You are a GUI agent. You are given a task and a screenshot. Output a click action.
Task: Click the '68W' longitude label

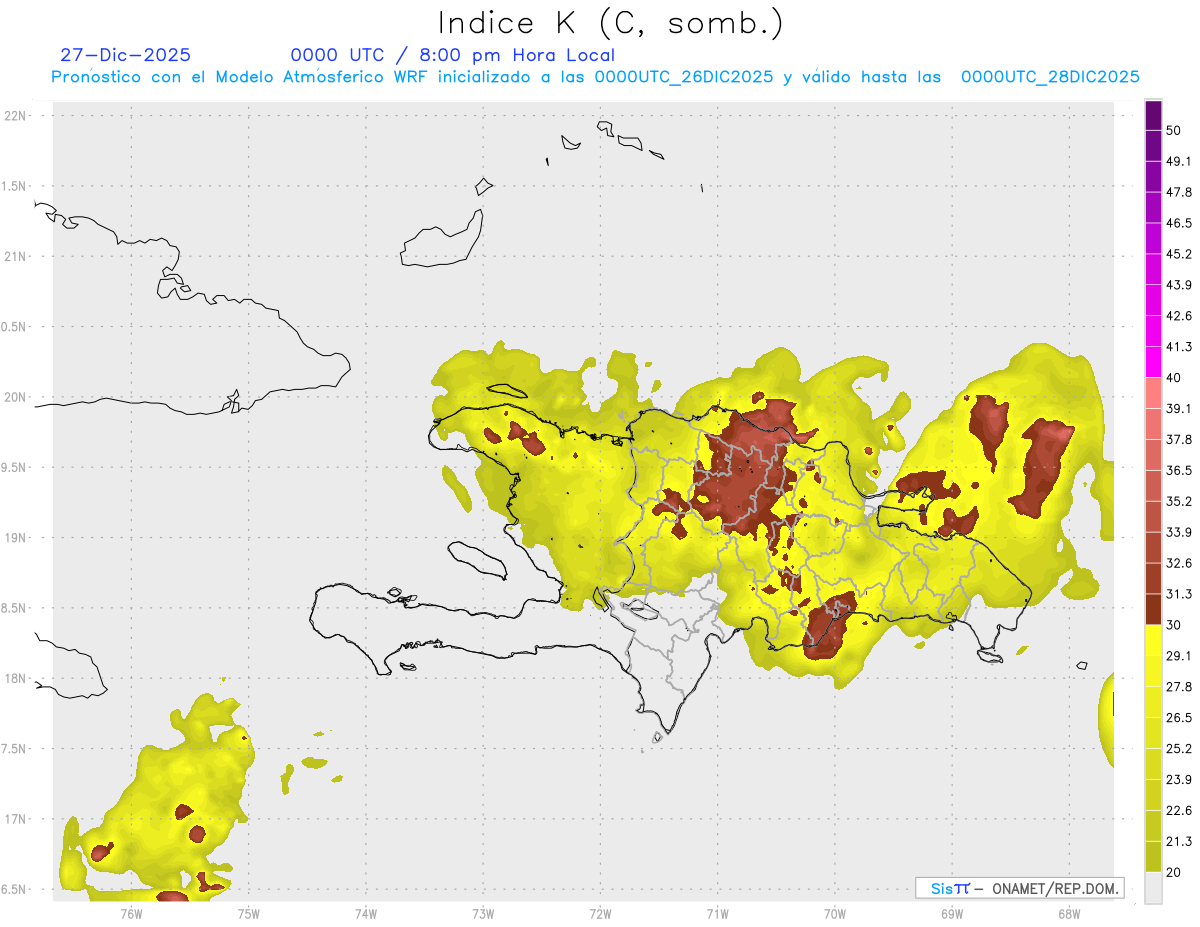click(1069, 913)
